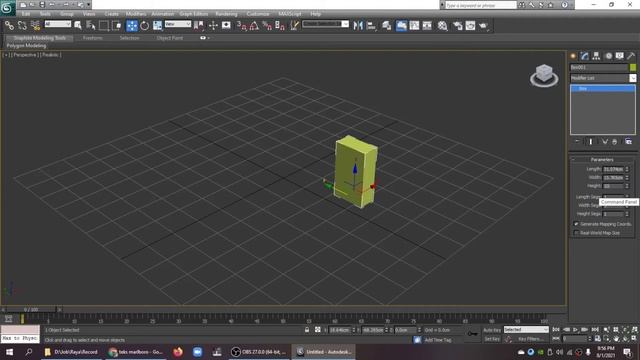
Task: Click the time slider handle showing 0 / 100
Action: click(31, 309)
